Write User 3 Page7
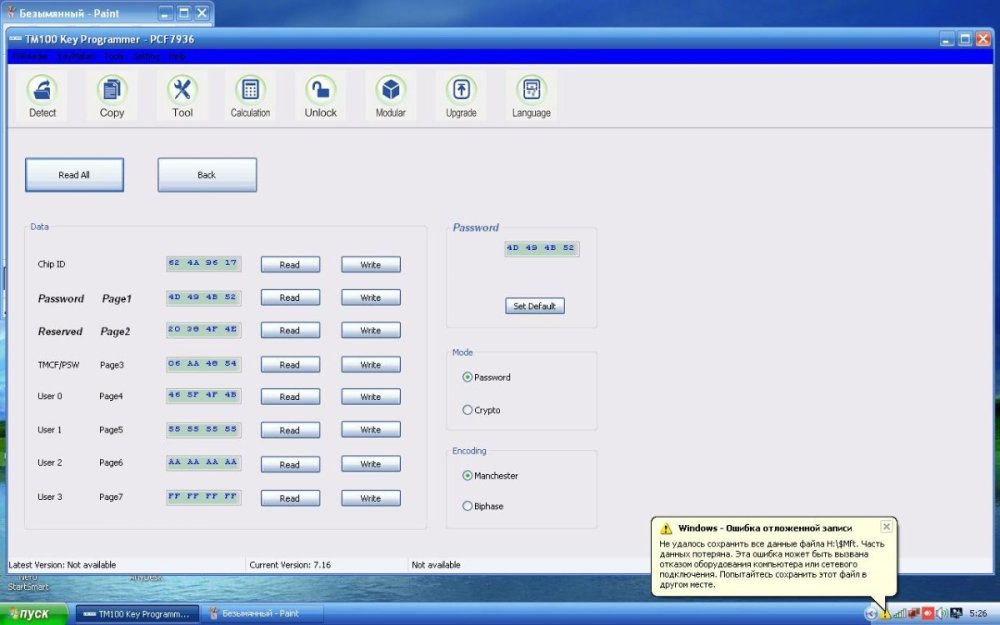Screen dimensions: 1000x625 pyautogui.click(x=371, y=498)
